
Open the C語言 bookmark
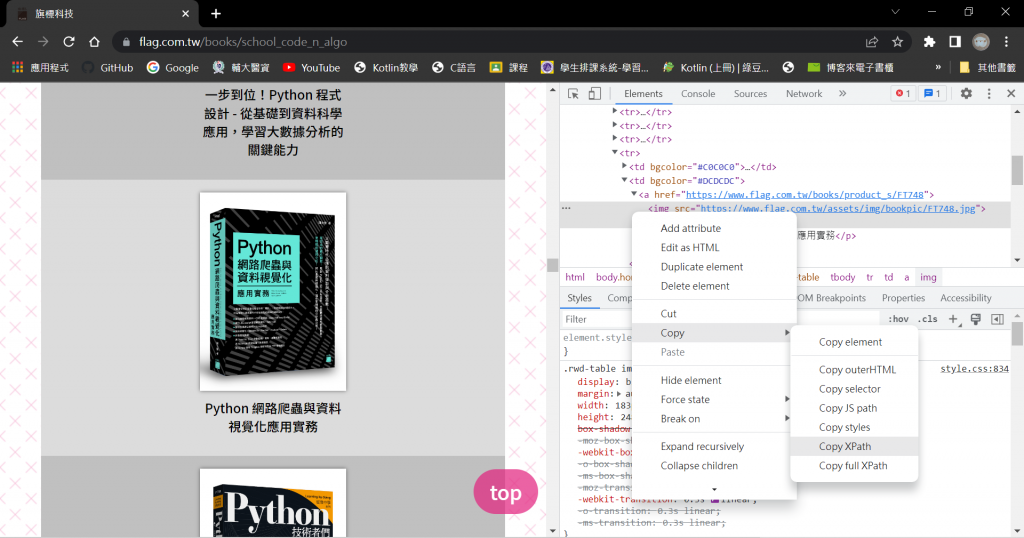[454, 67]
